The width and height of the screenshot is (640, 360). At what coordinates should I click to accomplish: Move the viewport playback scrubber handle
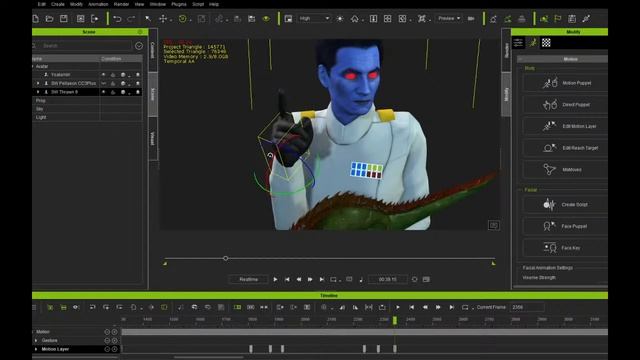(x=225, y=258)
